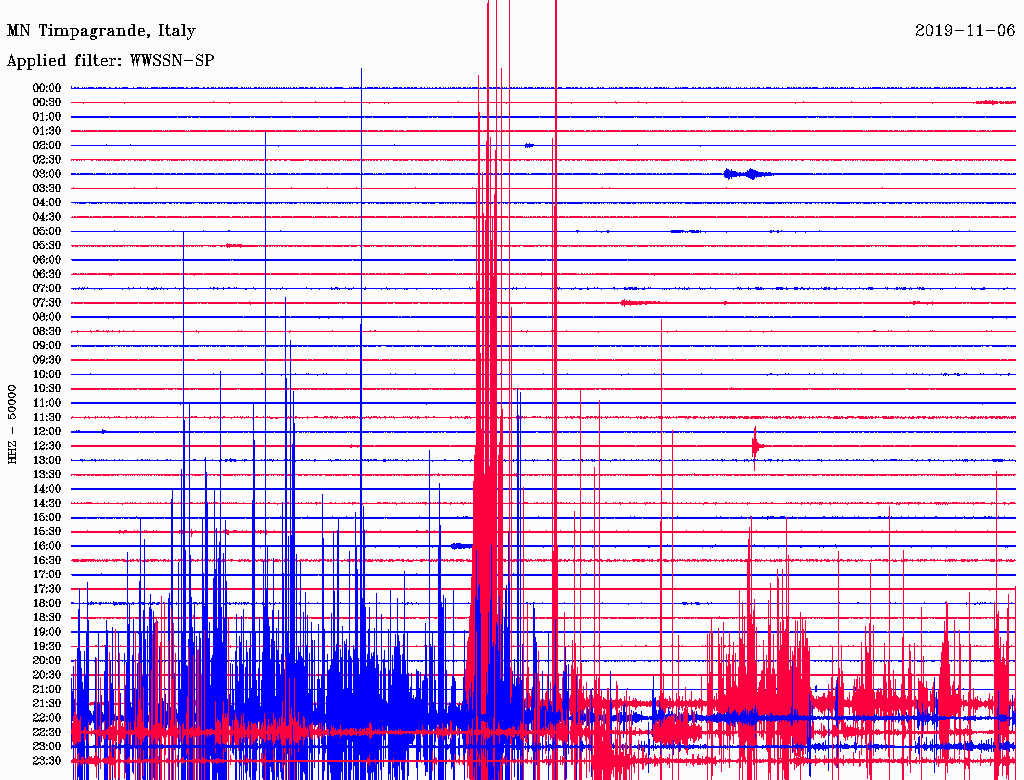Image resolution: width=1024 pixels, height=780 pixels.
Task: Select the 10:30 time label
Action: coord(47,388)
